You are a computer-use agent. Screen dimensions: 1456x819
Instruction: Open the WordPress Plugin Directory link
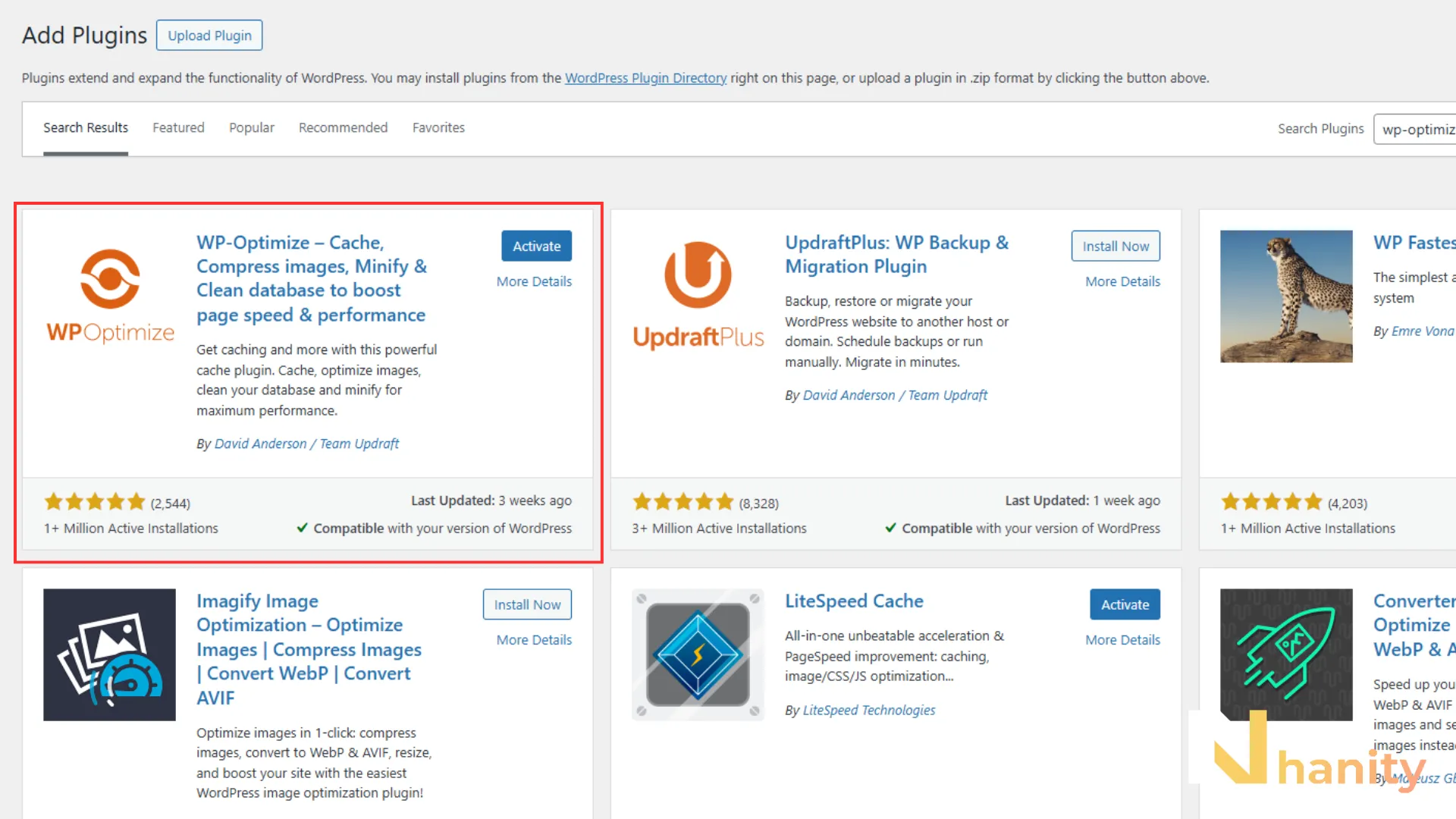[645, 78]
